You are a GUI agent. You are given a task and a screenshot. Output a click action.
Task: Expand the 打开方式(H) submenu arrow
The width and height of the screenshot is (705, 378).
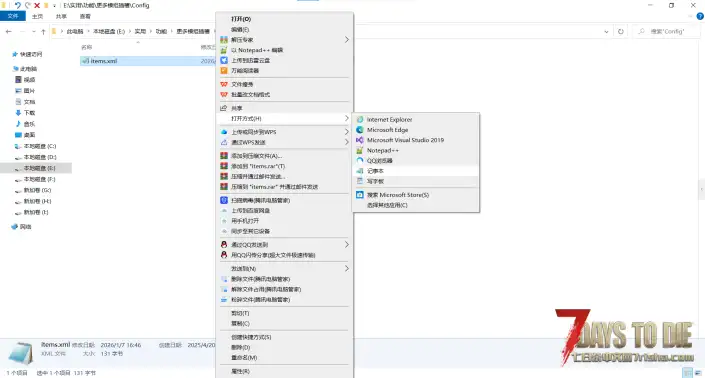point(347,119)
